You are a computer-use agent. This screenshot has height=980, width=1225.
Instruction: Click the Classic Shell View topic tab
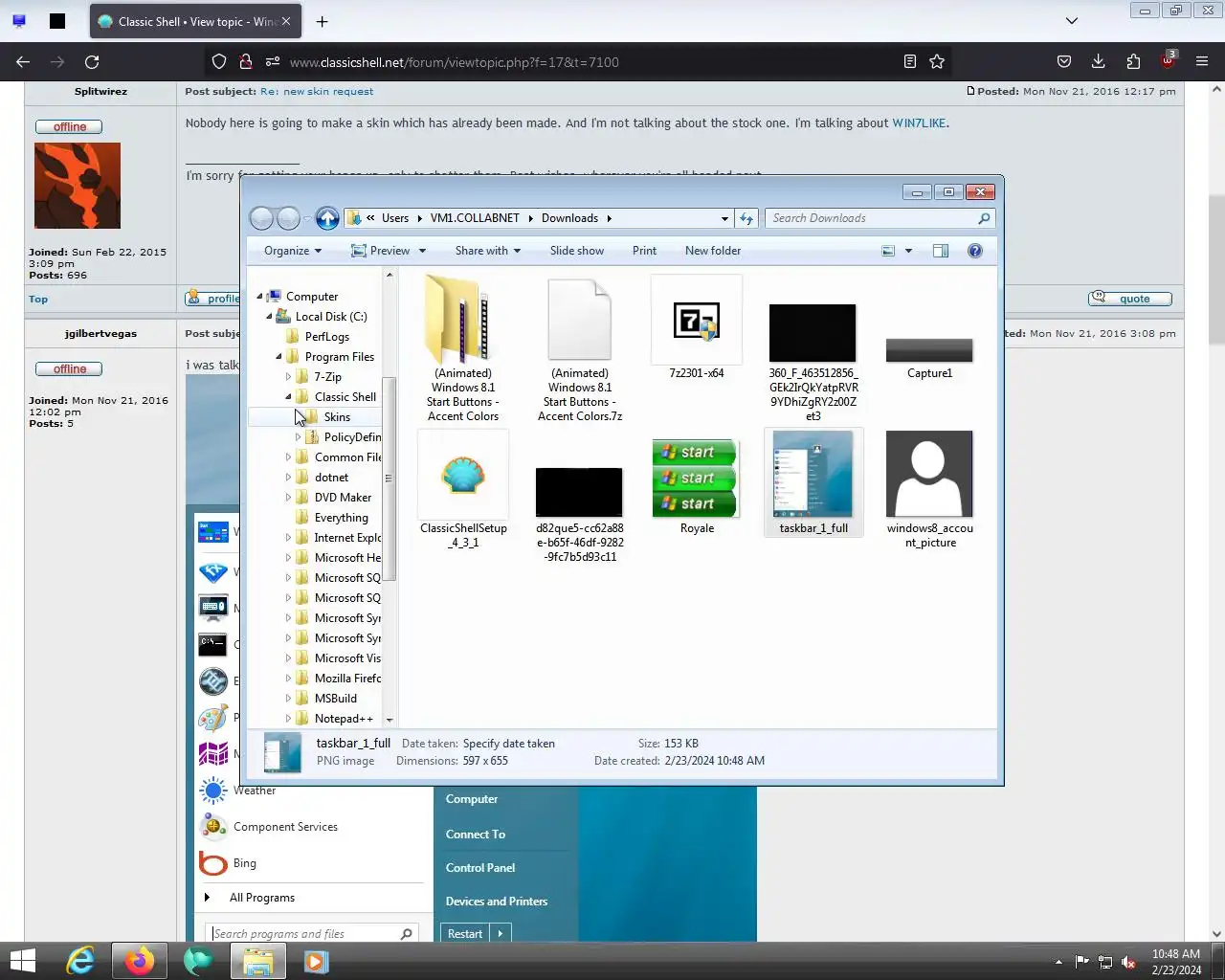[196, 21]
